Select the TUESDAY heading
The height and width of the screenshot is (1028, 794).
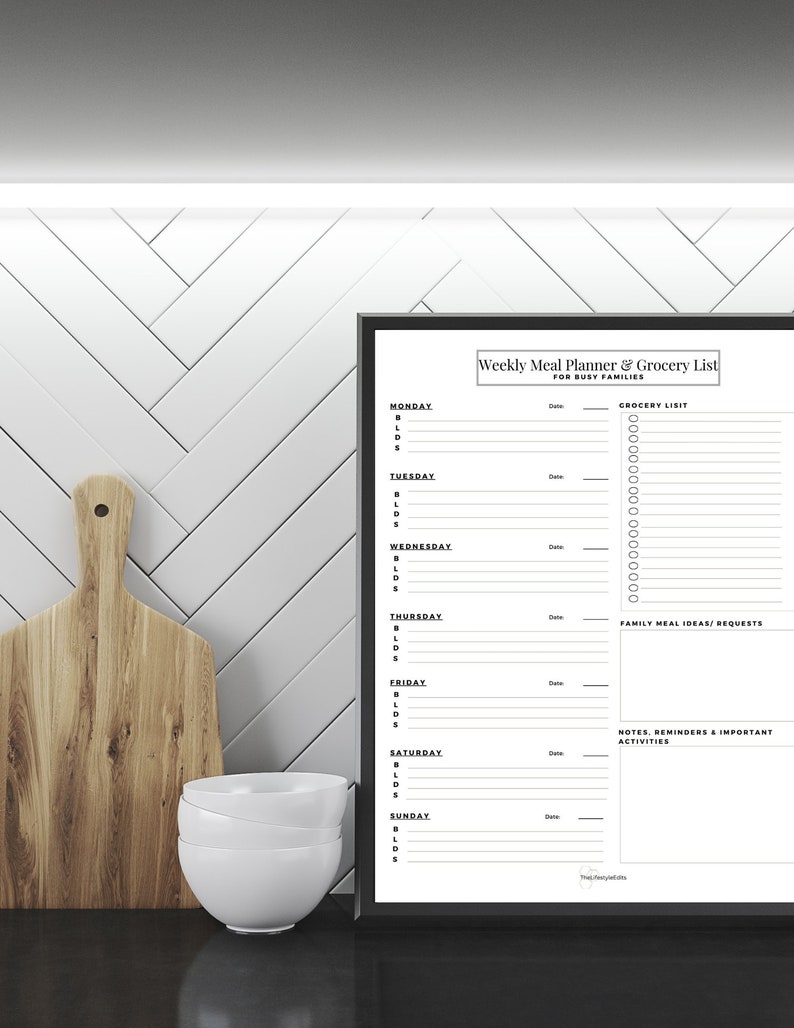pyautogui.click(x=412, y=477)
